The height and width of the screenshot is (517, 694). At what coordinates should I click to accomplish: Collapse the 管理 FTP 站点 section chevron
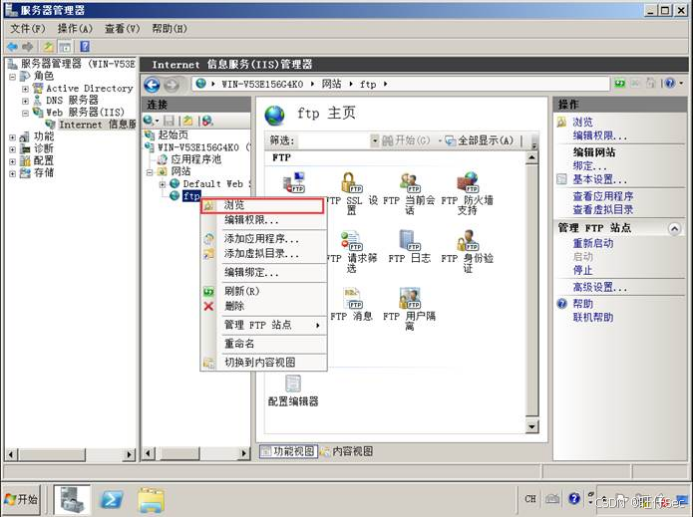[674, 229]
